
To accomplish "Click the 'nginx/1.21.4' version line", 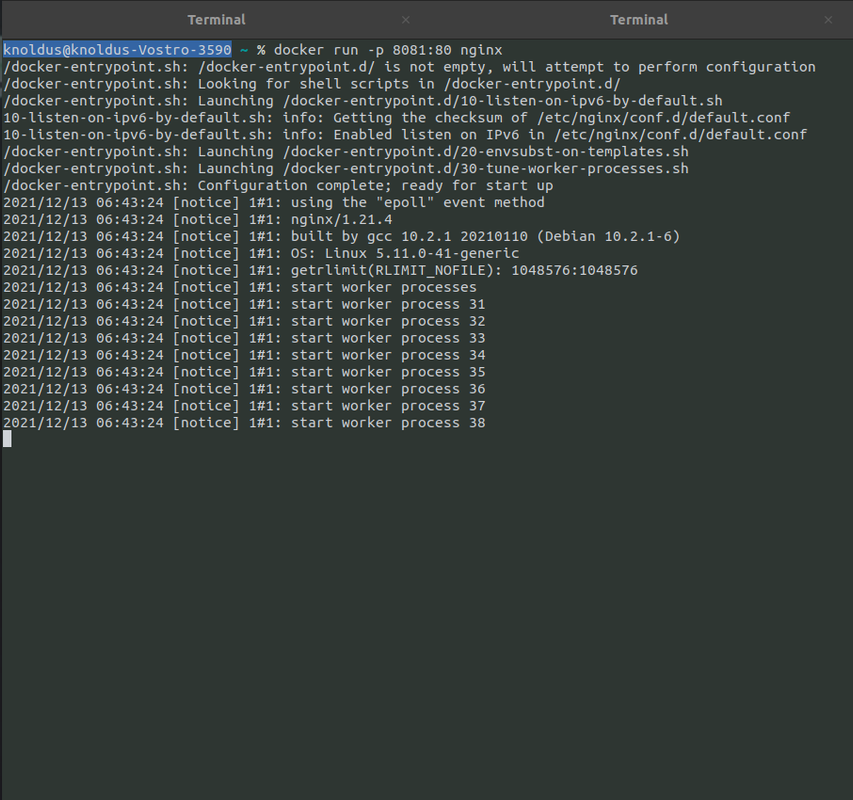I will tap(197, 219).
